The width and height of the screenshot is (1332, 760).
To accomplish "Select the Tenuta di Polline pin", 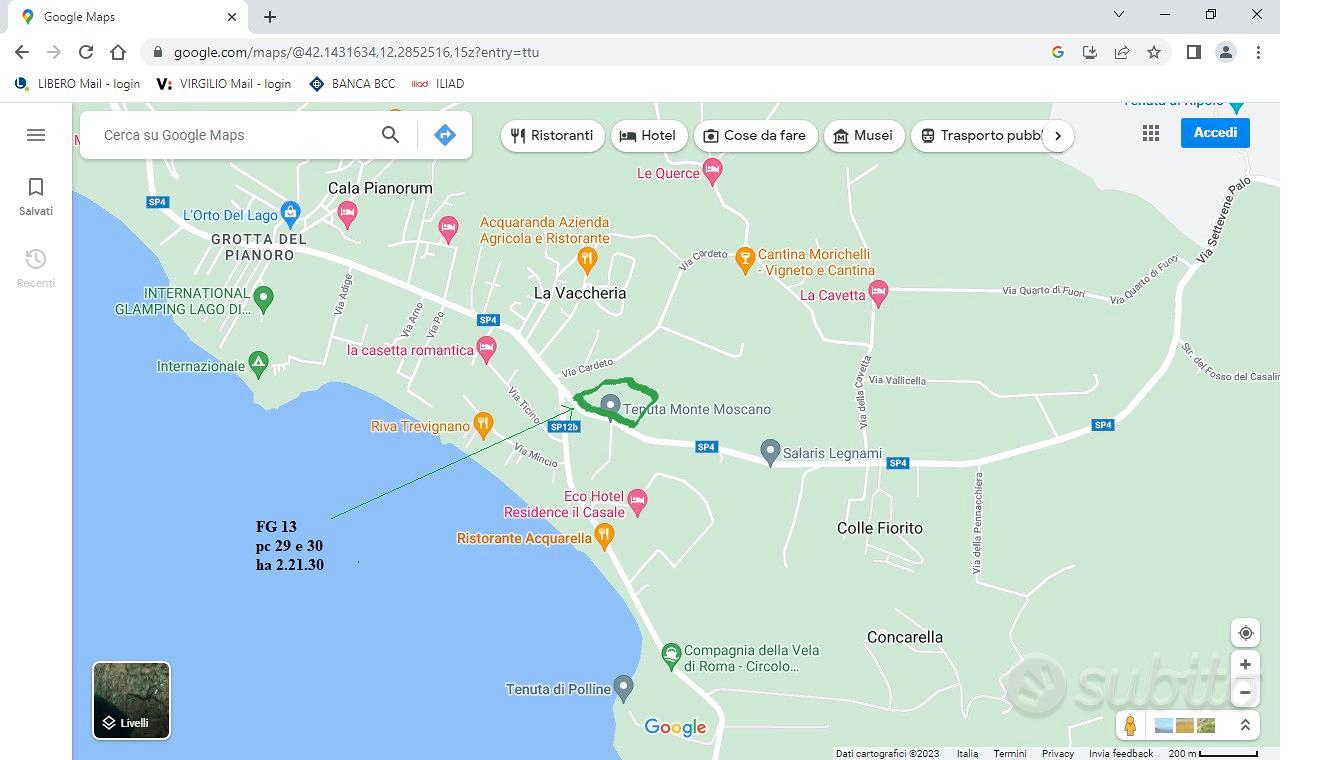I will [x=623, y=688].
